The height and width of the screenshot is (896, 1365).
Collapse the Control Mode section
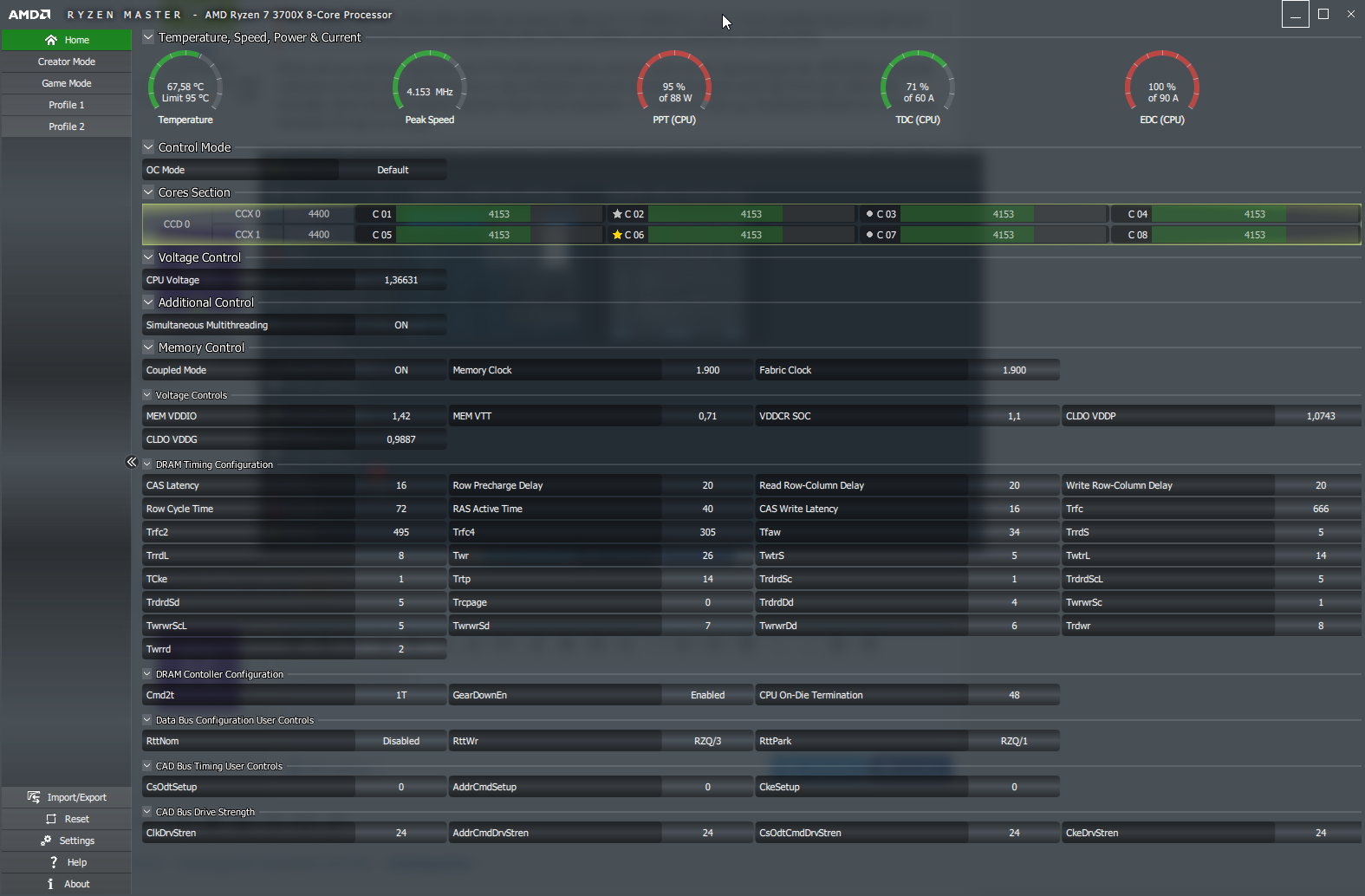(148, 147)
